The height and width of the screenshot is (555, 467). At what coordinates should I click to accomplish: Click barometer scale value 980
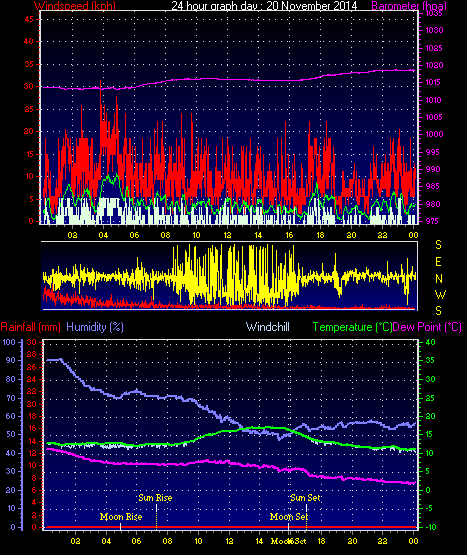432,204
